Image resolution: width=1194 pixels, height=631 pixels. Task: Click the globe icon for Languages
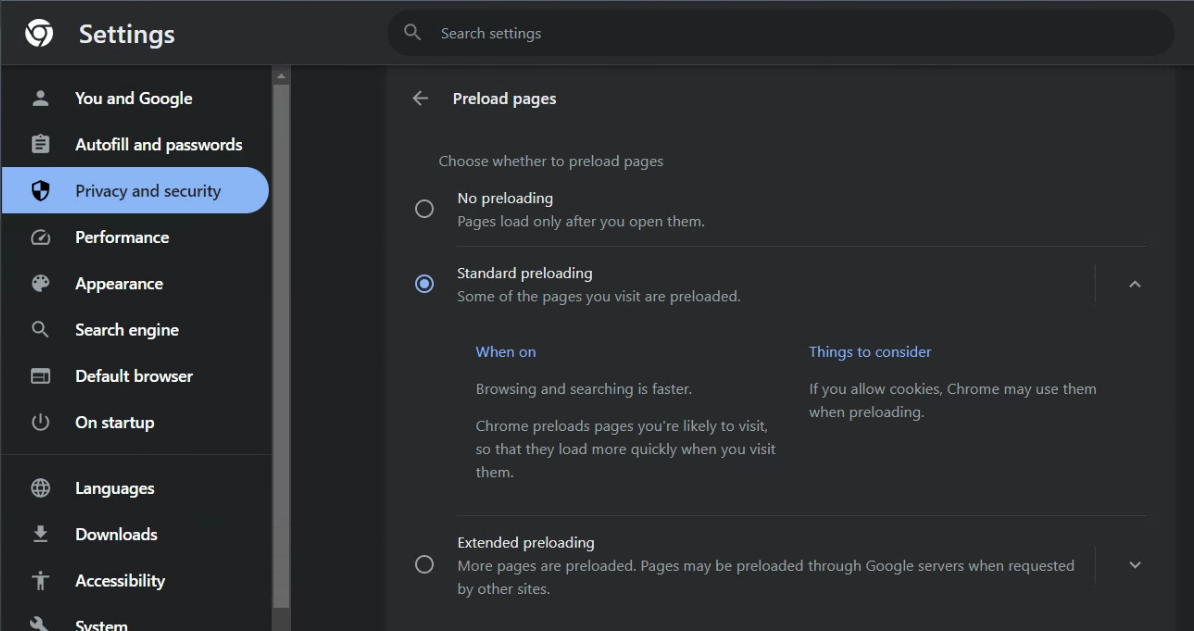(40, 488)
